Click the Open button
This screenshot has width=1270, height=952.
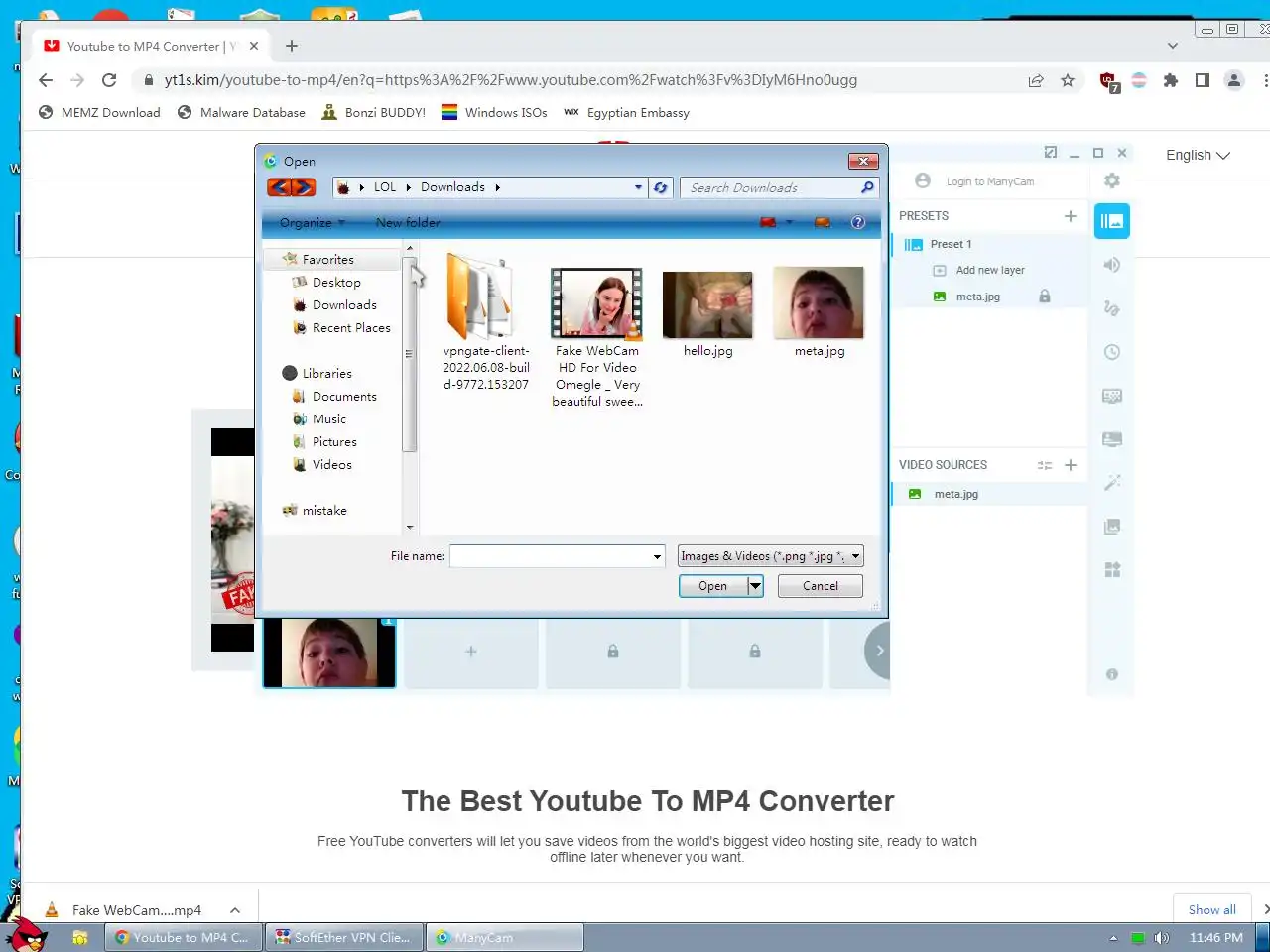click(712, 586)
